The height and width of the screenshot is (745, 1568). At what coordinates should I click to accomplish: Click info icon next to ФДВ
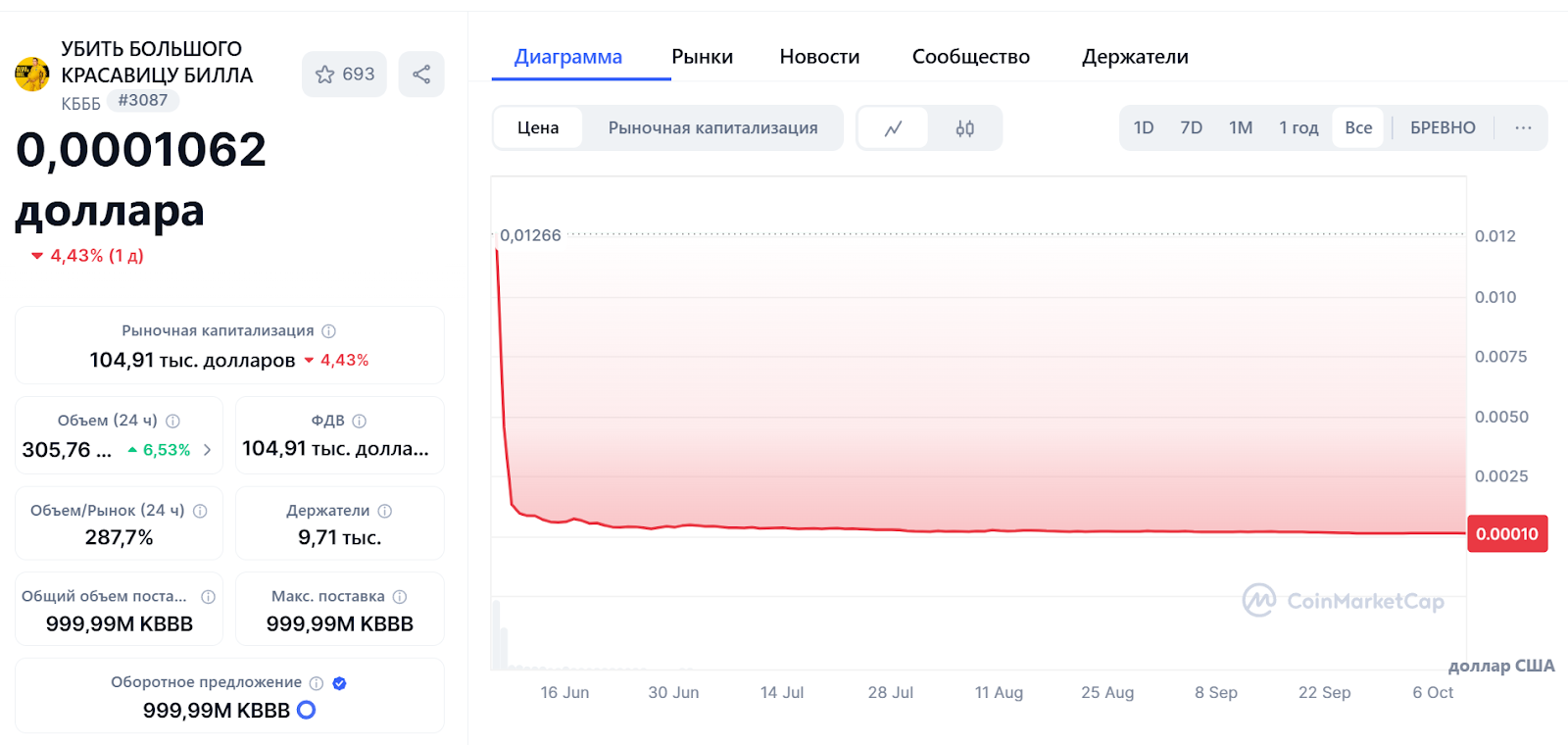point(360,422)
